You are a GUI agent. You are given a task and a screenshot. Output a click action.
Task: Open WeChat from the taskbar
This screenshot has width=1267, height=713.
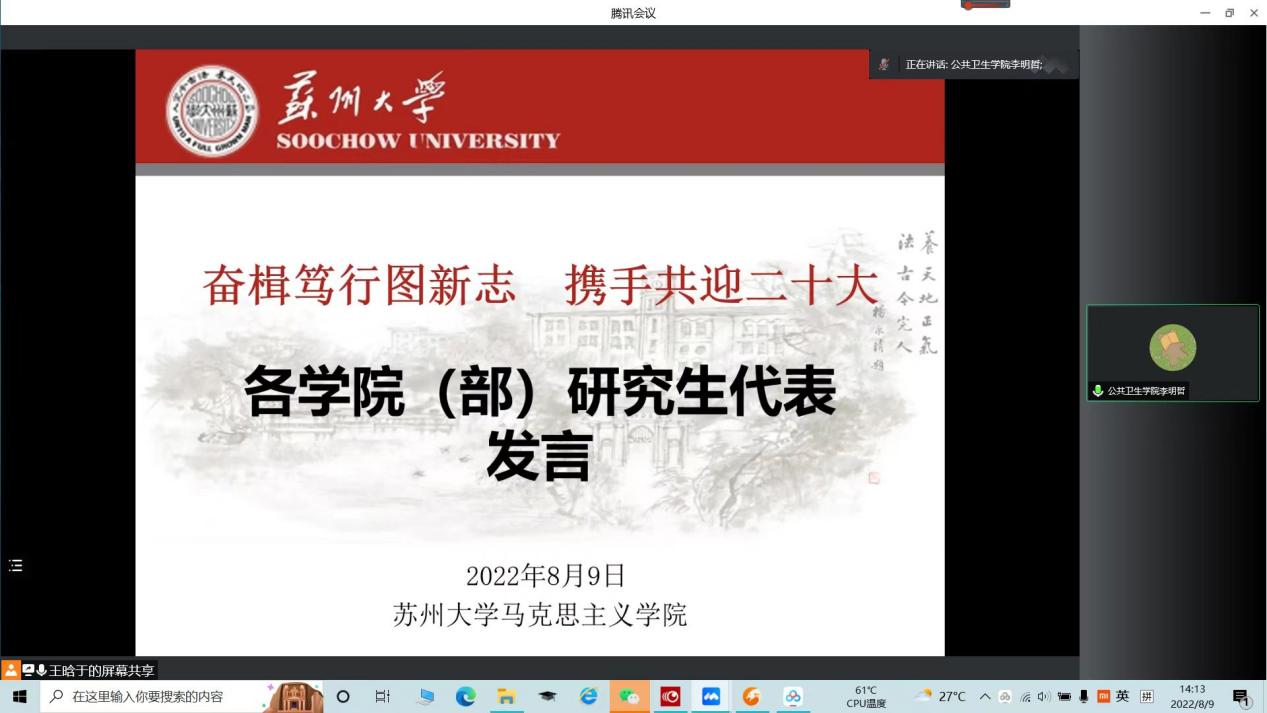[629, 697]
